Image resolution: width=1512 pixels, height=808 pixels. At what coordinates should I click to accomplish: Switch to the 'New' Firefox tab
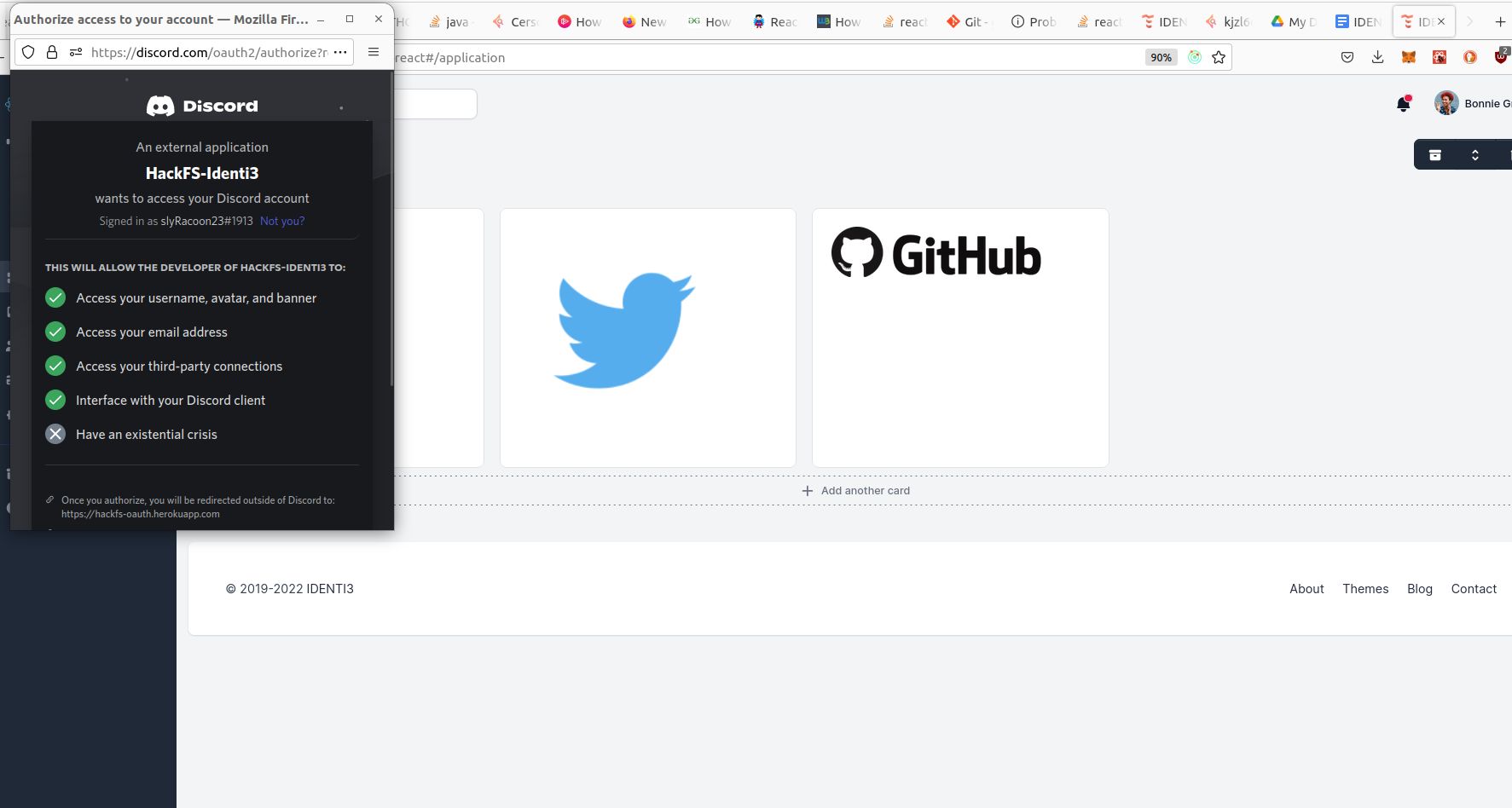646,22
